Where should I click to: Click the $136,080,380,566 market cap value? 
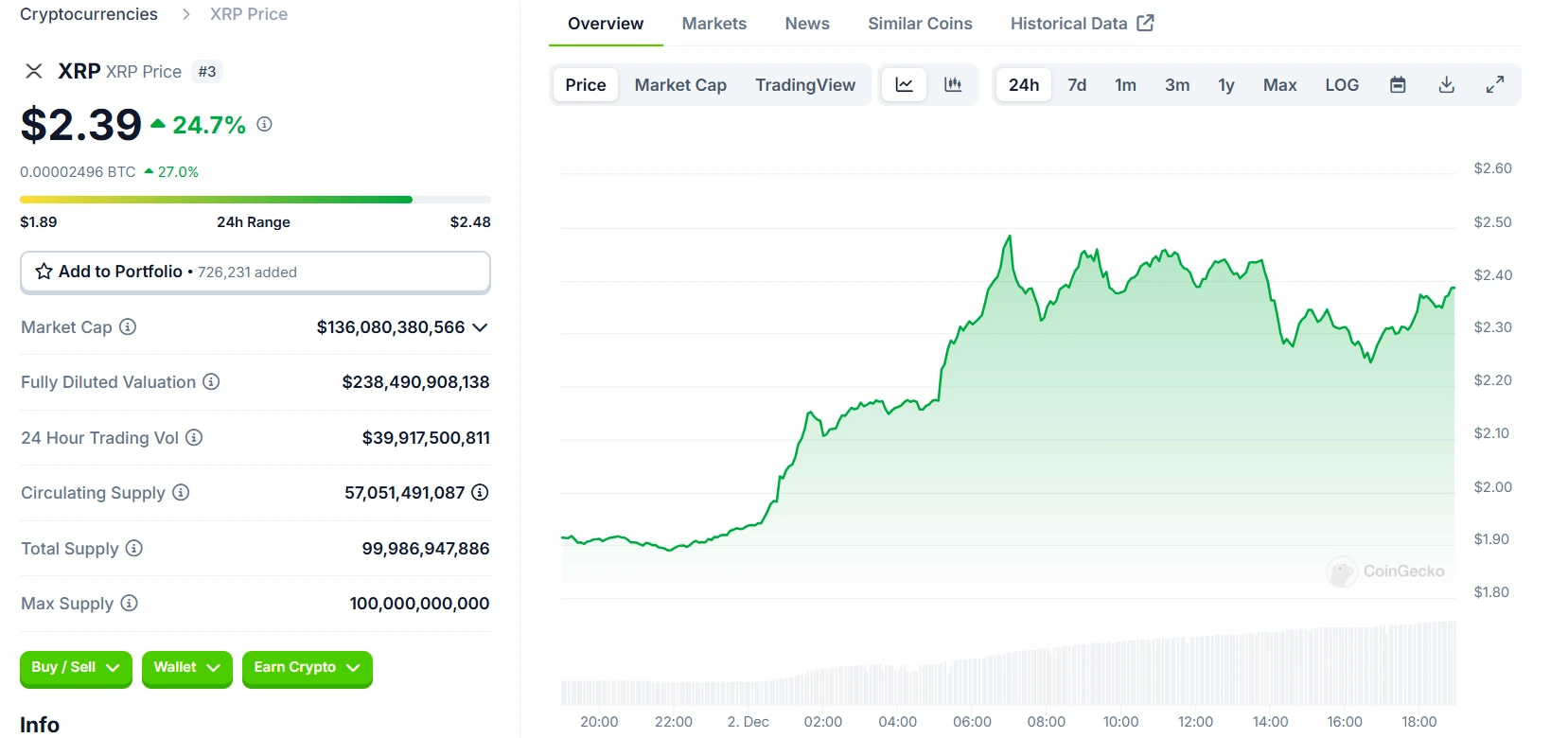(391, 327)
